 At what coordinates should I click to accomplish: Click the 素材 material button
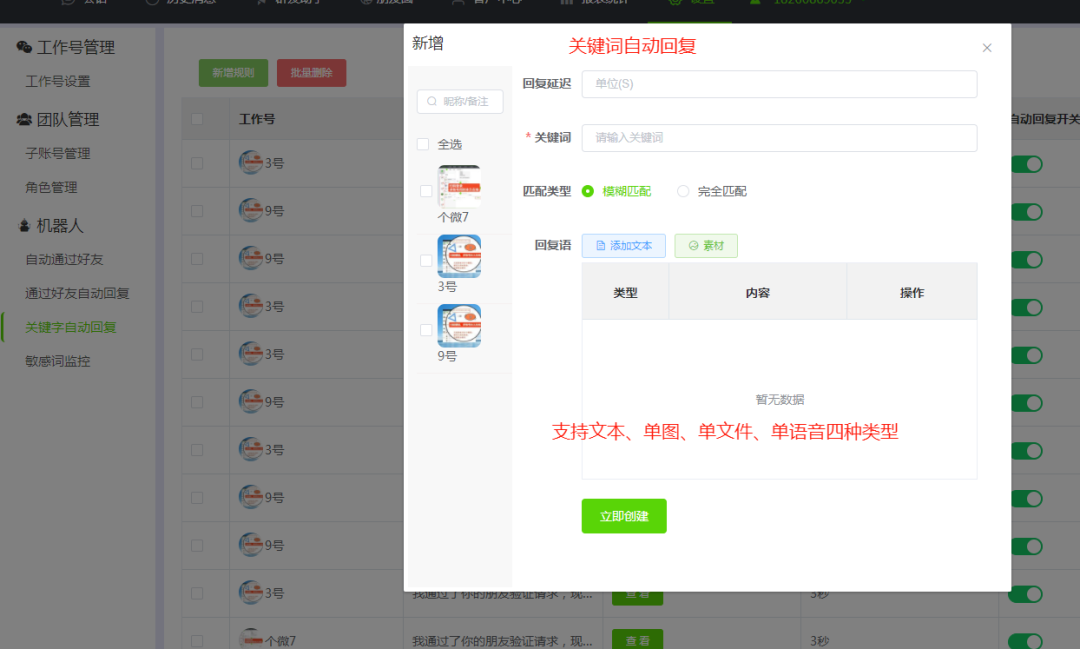pos(706,245)
